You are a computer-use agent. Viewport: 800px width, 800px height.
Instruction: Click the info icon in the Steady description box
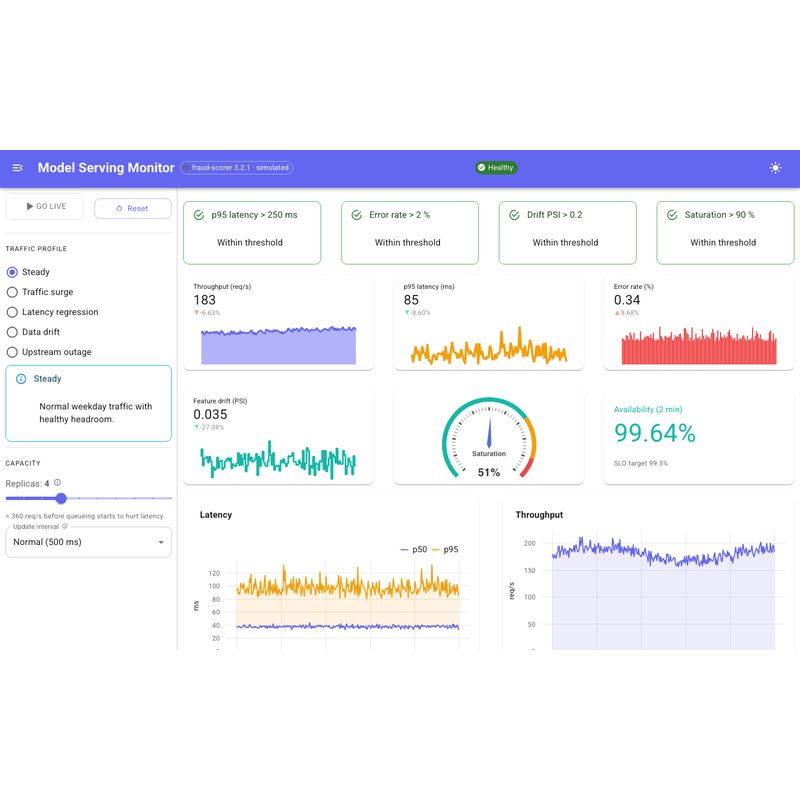coord(21,379)
